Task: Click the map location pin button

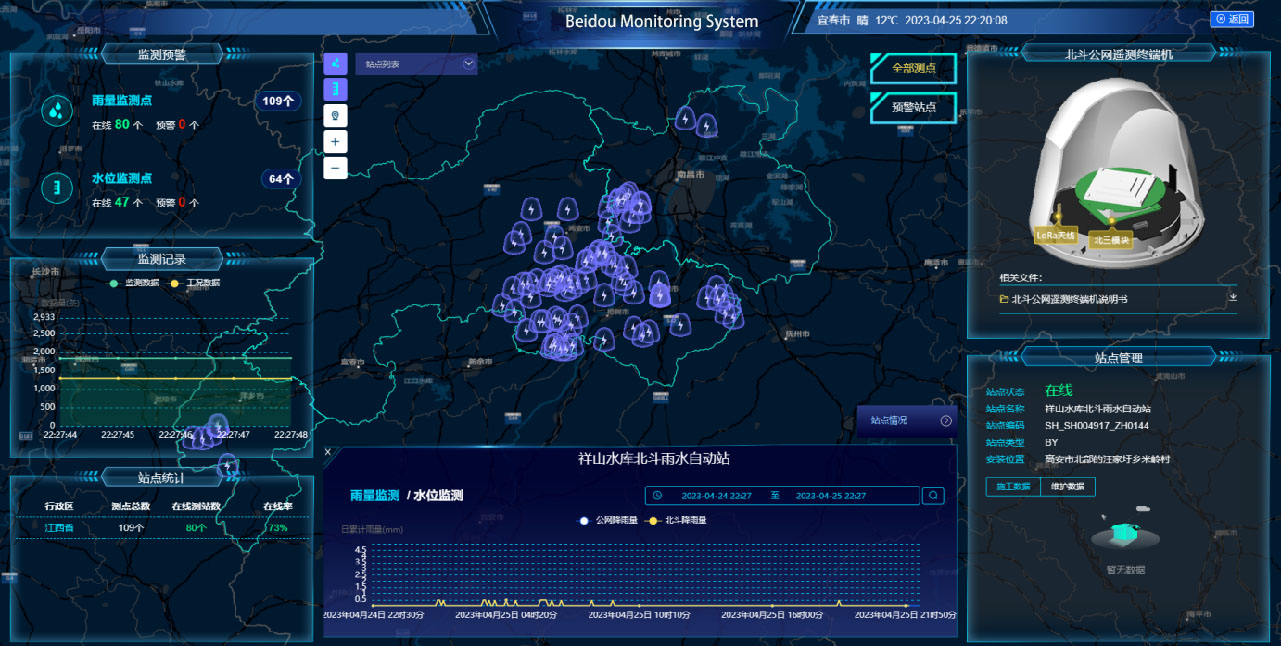Action: click(x=335, y=116)
